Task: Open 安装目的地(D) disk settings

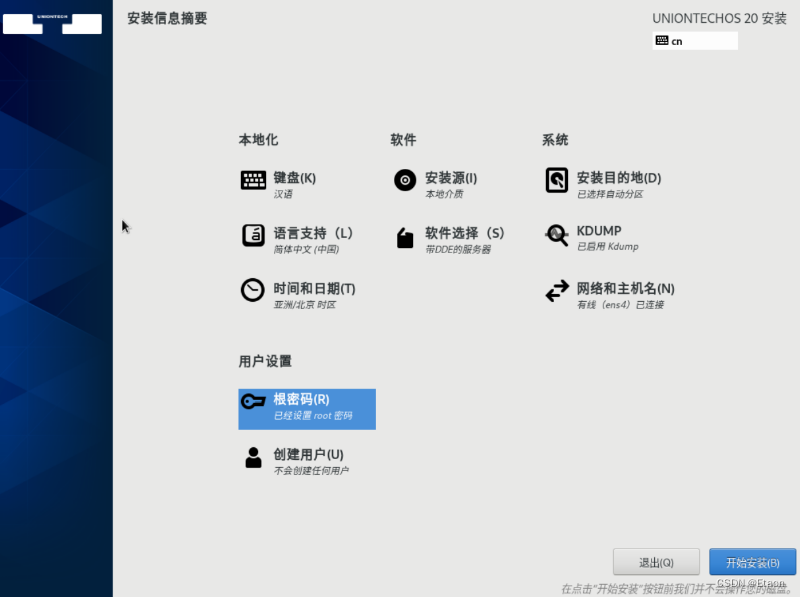Action: click(x=611, y=184)
